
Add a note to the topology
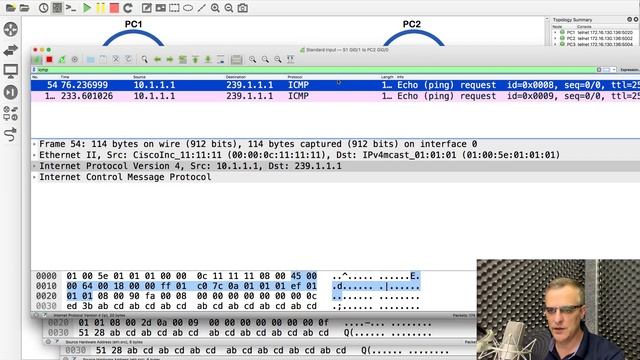point(147,8)
